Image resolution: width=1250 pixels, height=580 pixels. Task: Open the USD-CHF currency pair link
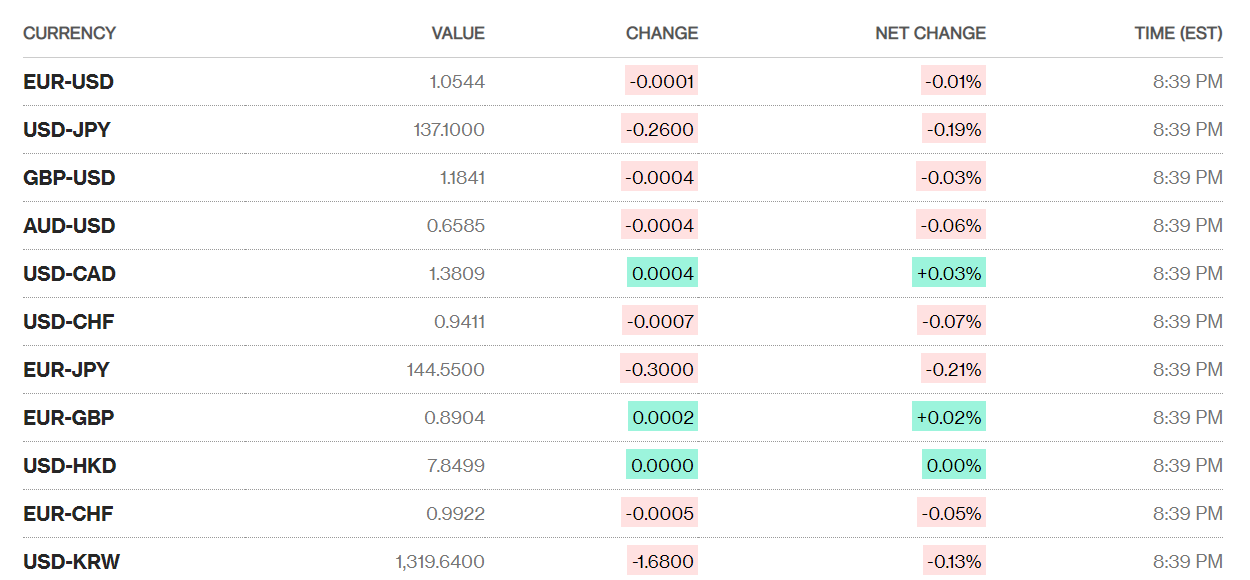pos(68,322)
